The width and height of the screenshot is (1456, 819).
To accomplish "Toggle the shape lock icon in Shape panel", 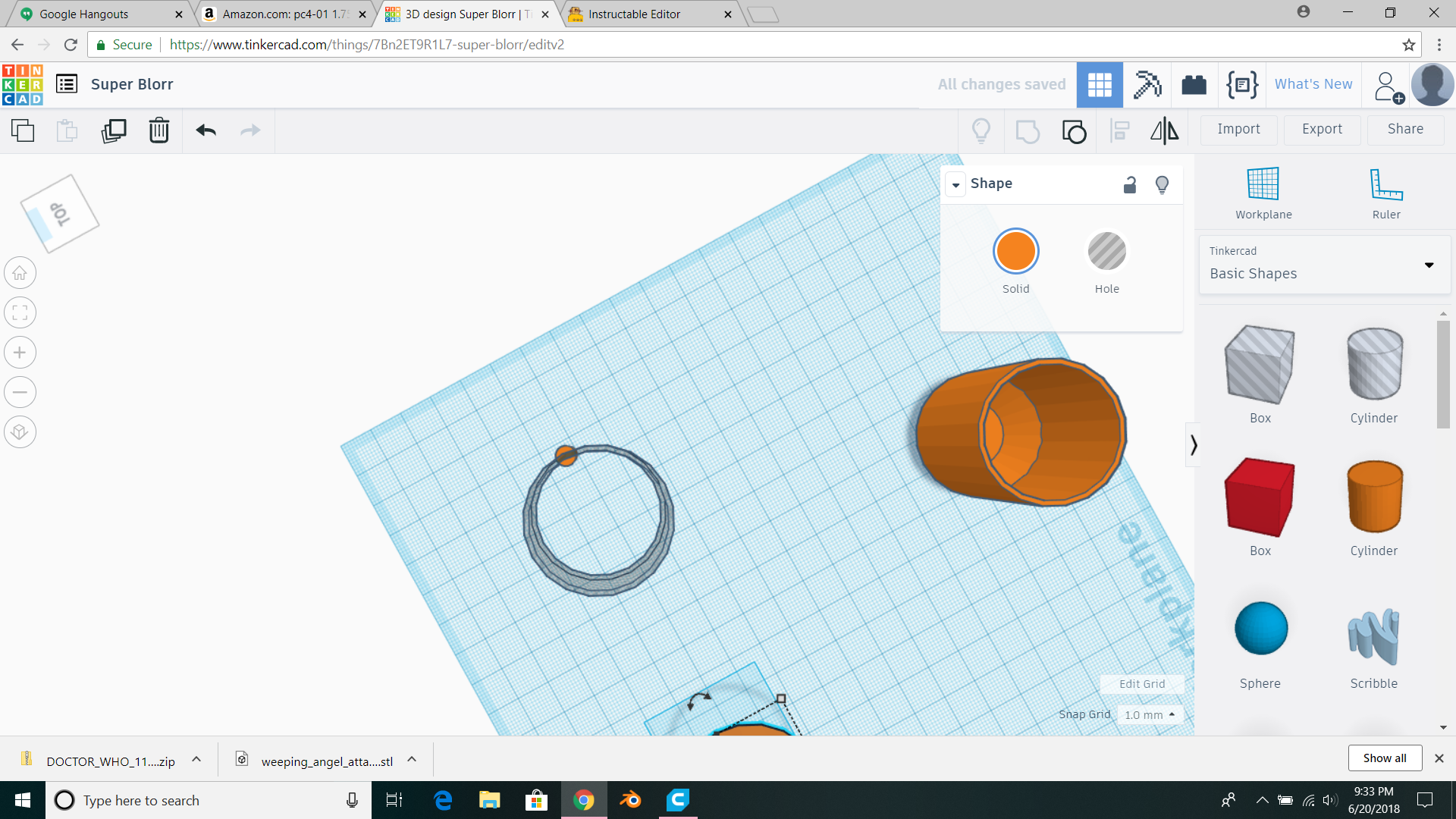I will (x=1130, y=184).
